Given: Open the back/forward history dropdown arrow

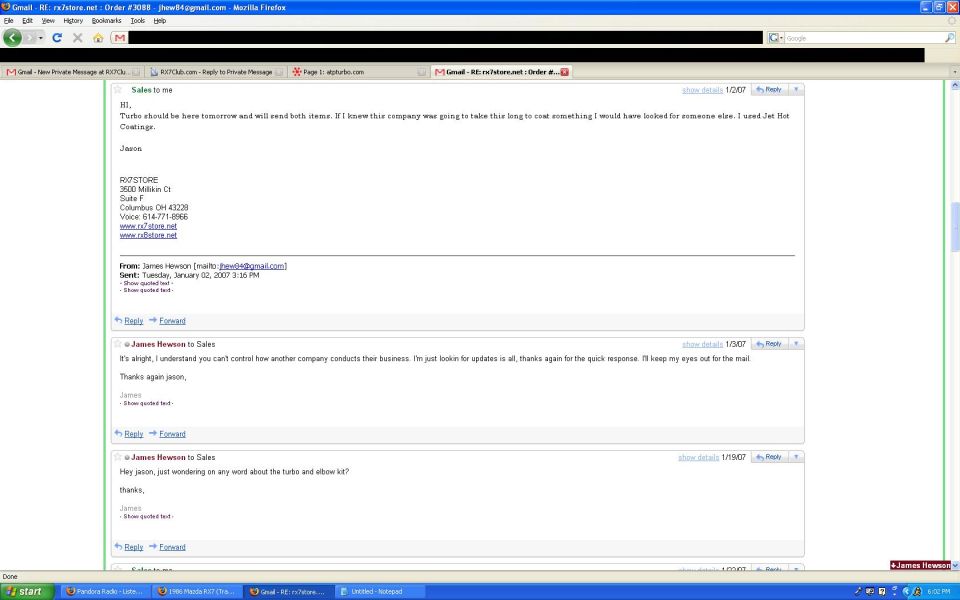Looking at the screenshot, I should click(x=40, y=38).
